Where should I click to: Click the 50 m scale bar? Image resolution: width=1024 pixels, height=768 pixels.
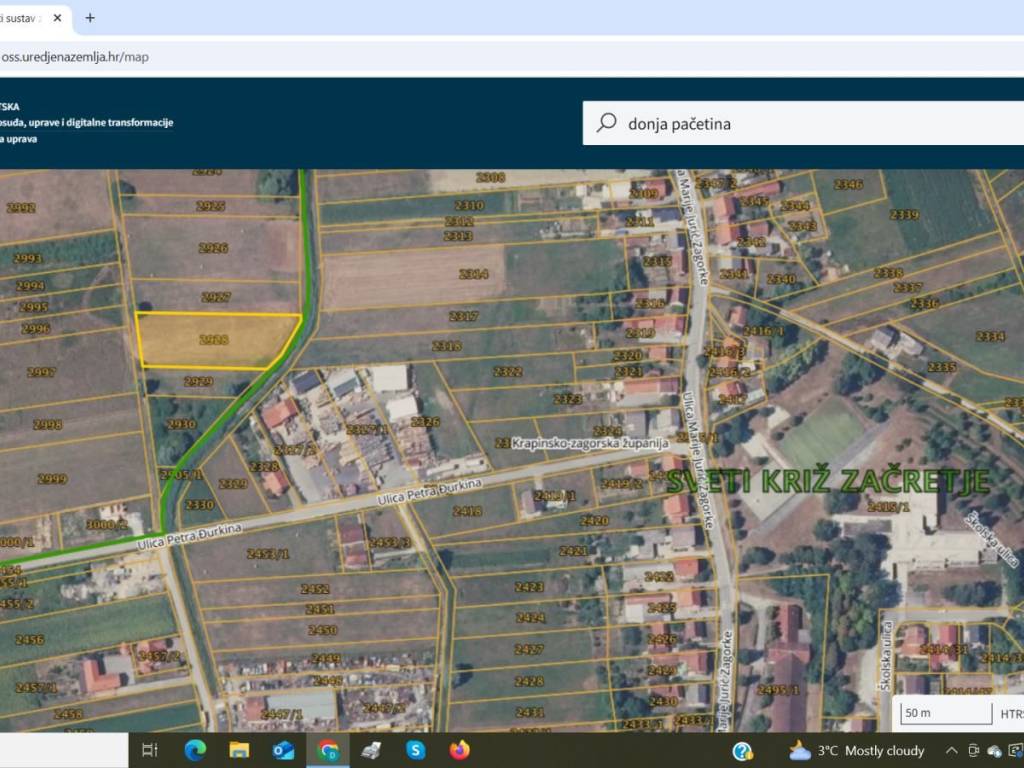945,713
